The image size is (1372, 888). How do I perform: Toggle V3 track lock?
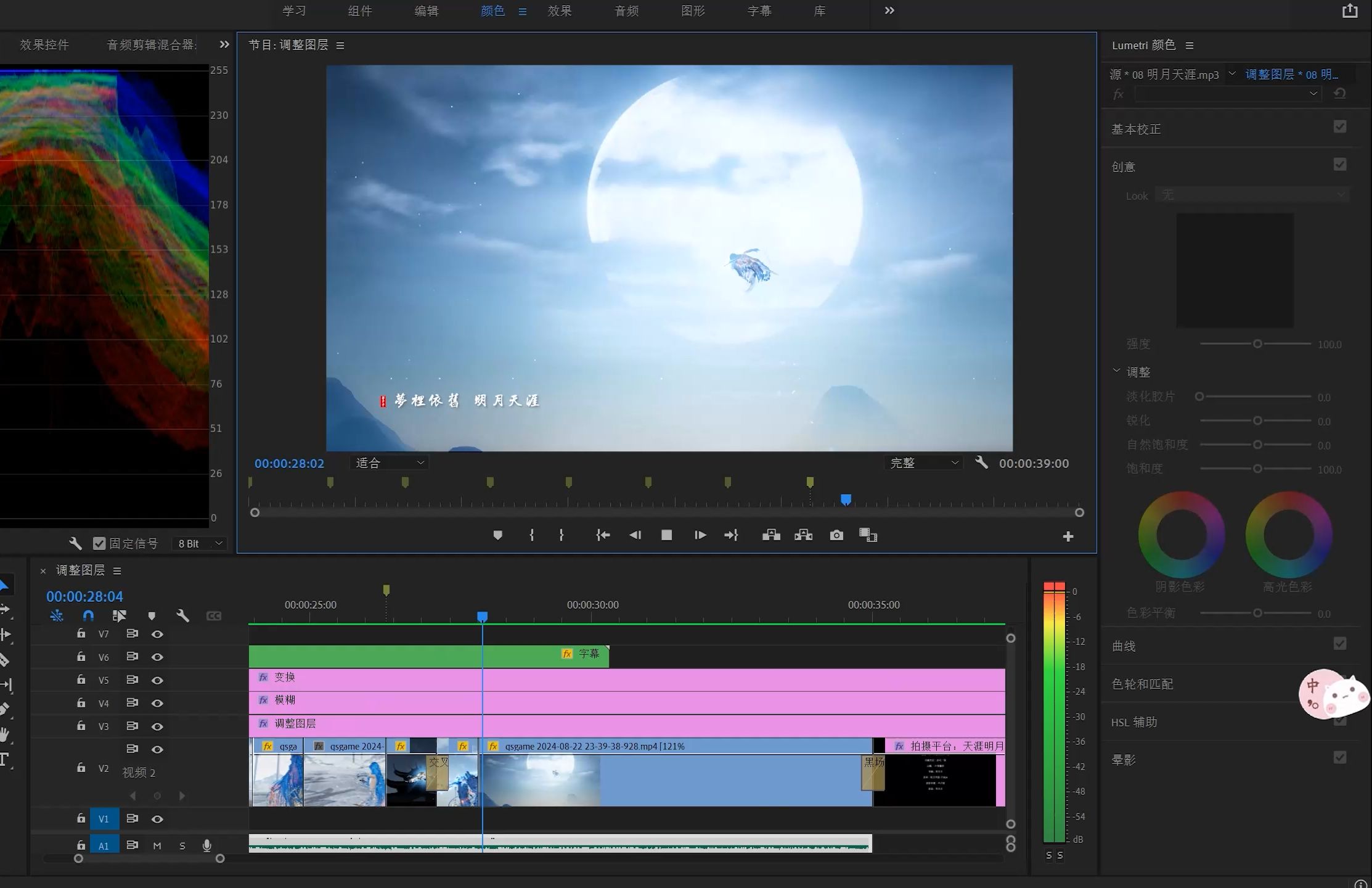click(x=81, y=726)
